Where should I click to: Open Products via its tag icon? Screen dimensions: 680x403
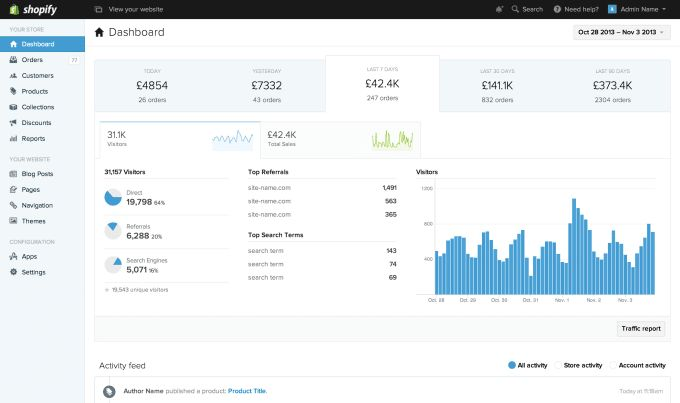13,91
